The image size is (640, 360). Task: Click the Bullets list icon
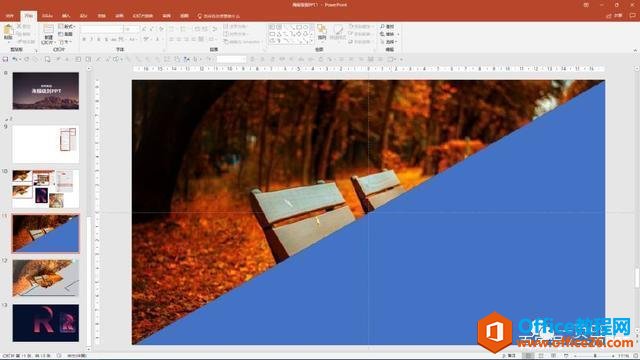172,29
